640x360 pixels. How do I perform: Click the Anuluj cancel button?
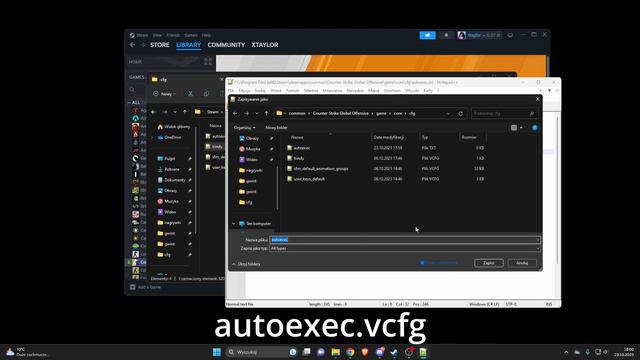click(x=522, y=263)
